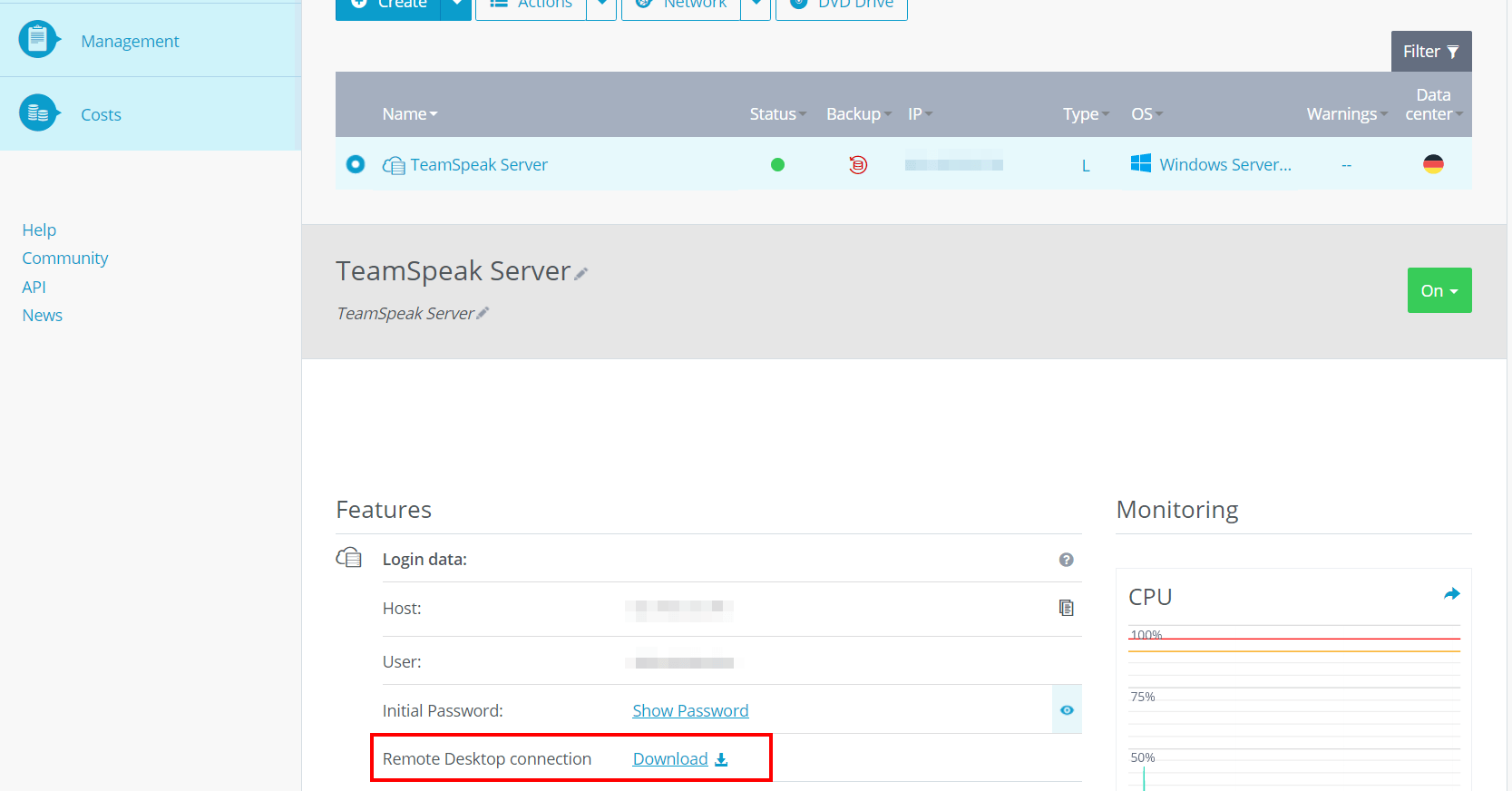Download Remote Desktop connection file
This screenshot has width=1512, height=791.
coord(670,758)
